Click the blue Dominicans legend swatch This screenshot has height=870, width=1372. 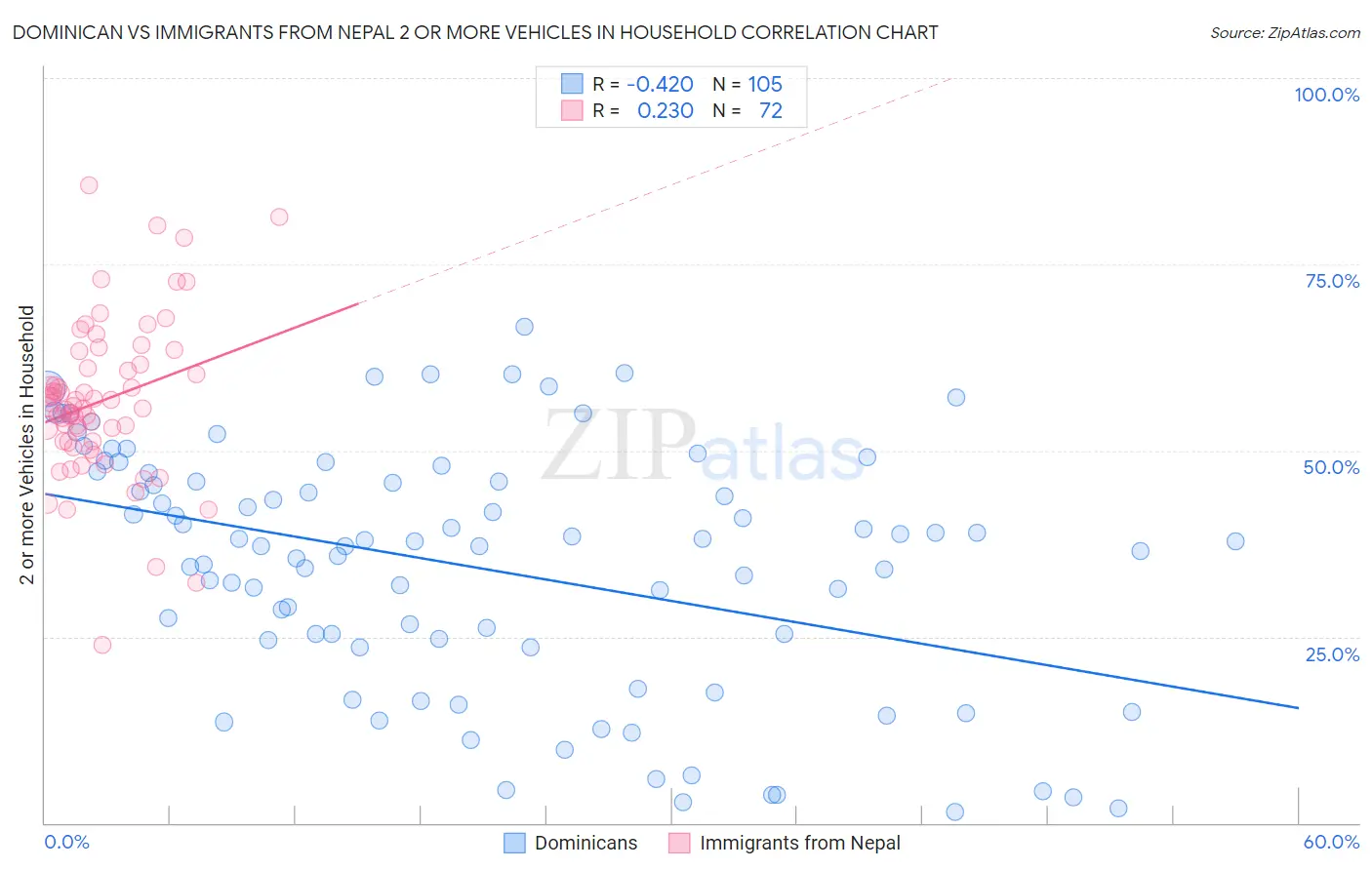tap(514, 843)
